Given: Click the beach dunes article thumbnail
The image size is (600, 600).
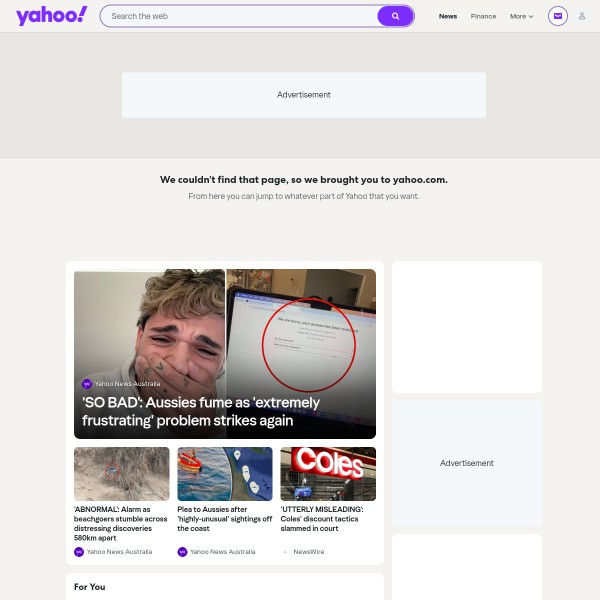Looking at the screenshot, I should coord(121,474).
